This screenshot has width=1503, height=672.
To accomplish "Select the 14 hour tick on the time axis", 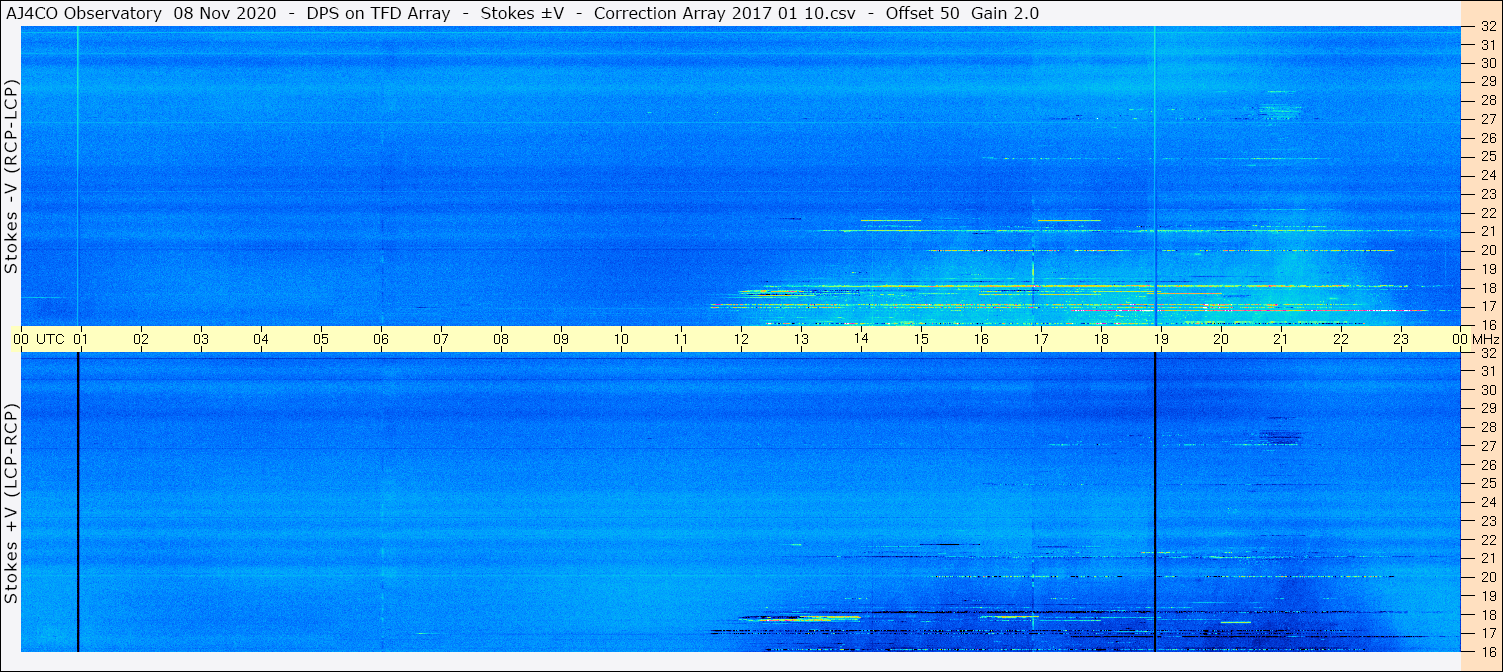I will tap(861, 339).
